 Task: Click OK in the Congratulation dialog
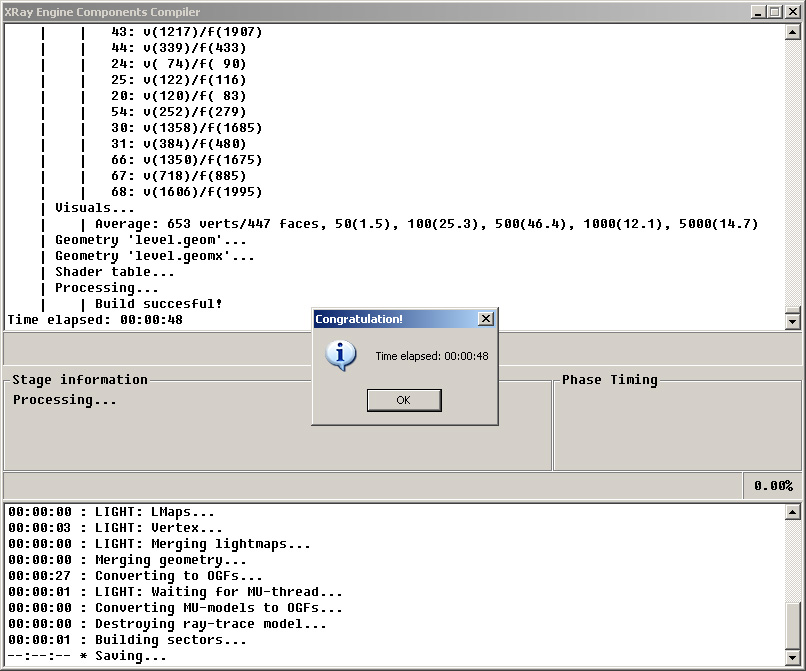click(404, 400)
